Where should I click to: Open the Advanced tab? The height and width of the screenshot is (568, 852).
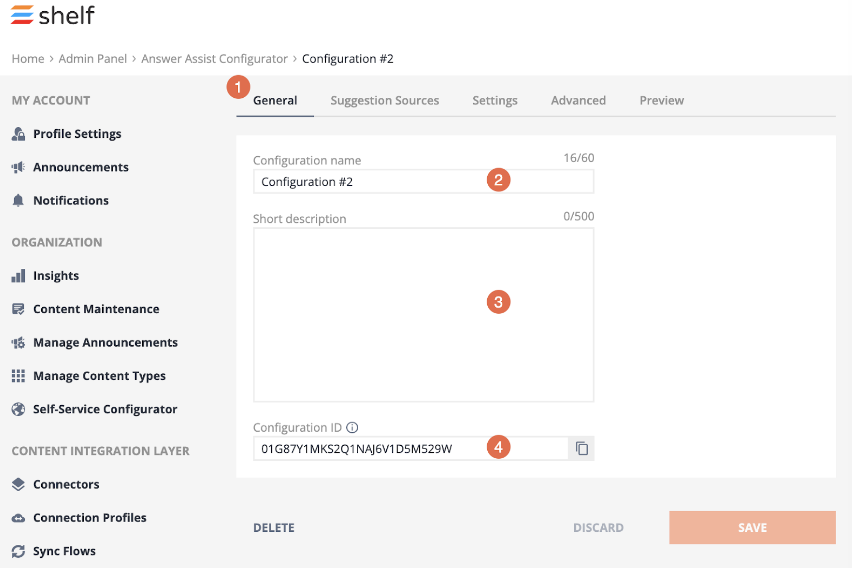coord(578,101)
